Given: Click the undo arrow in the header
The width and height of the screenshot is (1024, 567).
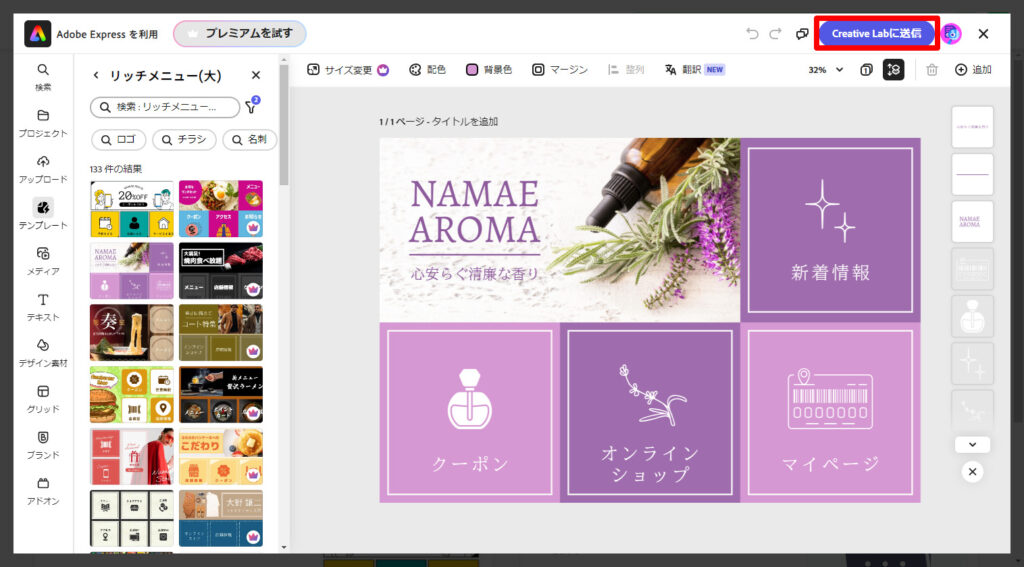Looking at the screenshot, I should pyautogui.click(x=752, y=34).
